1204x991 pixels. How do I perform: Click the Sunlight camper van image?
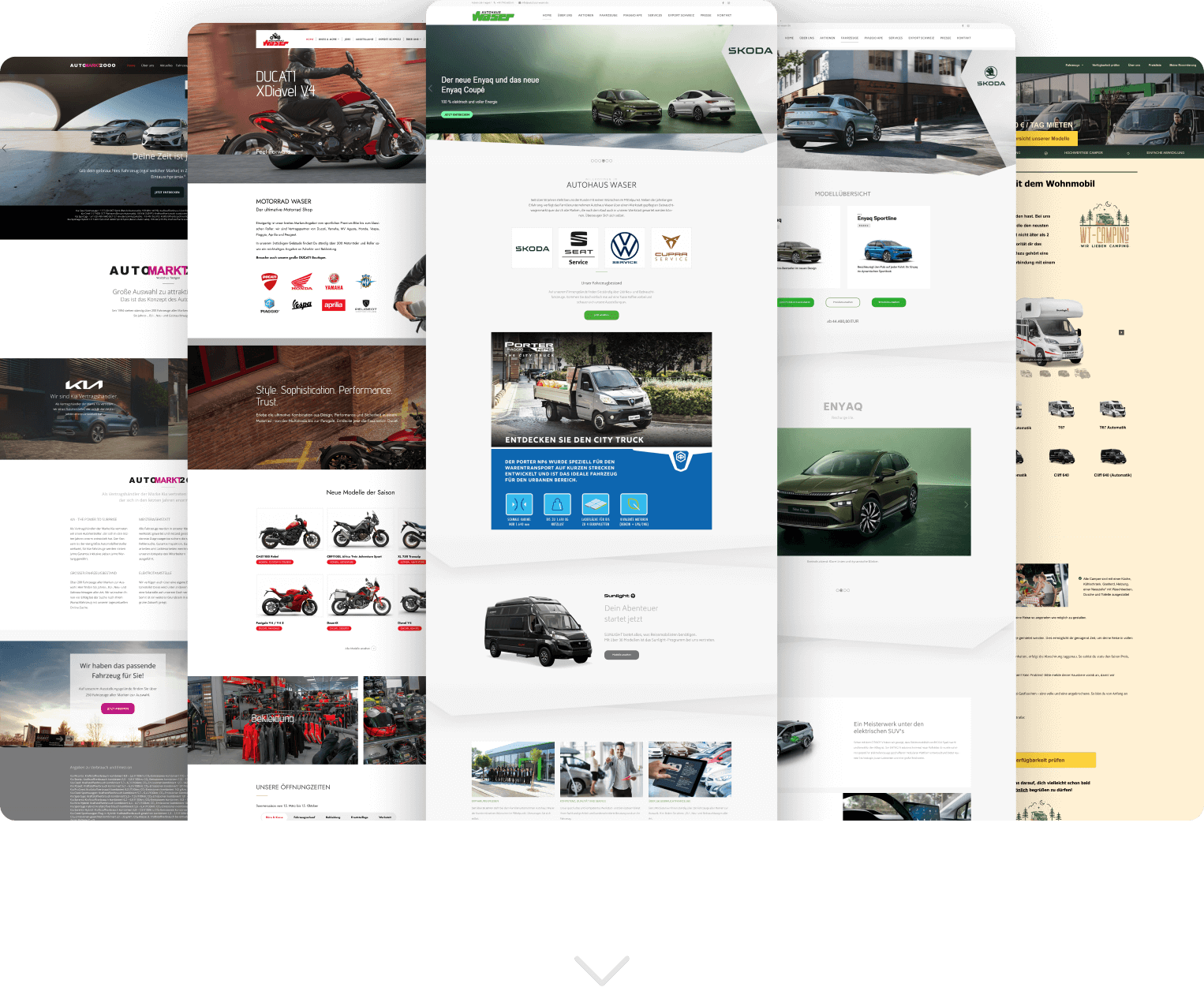click(539, 631)
